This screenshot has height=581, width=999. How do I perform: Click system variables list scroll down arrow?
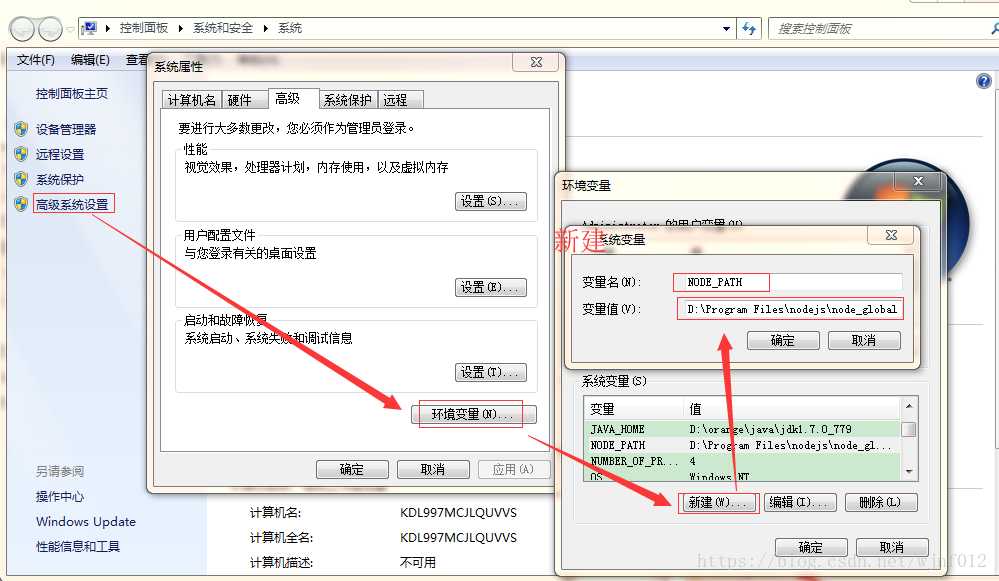pyautogui.click(x=909, y=471)
